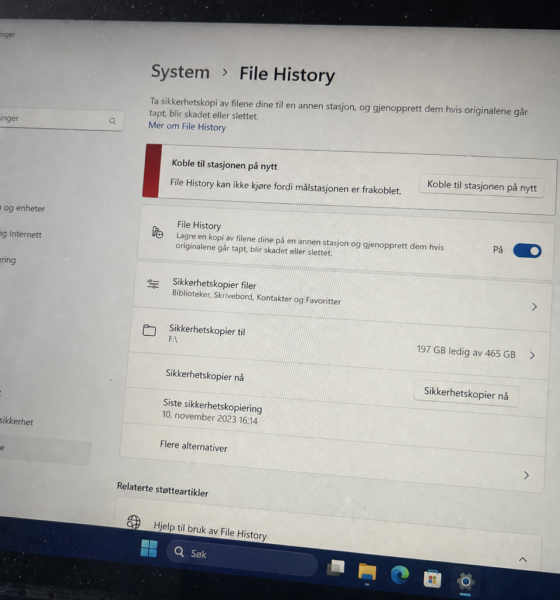
Task: Focus the settings search field
Action: tap(61, 120)
